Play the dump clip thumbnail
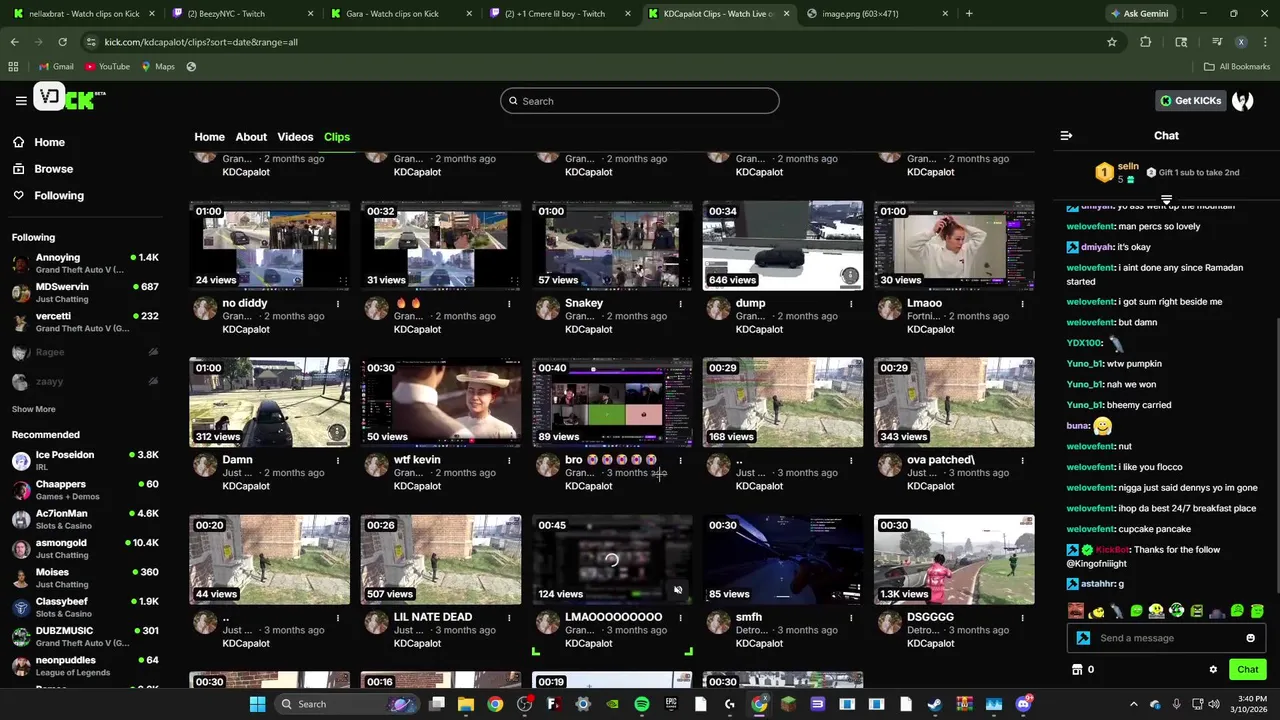 (782, 246)
